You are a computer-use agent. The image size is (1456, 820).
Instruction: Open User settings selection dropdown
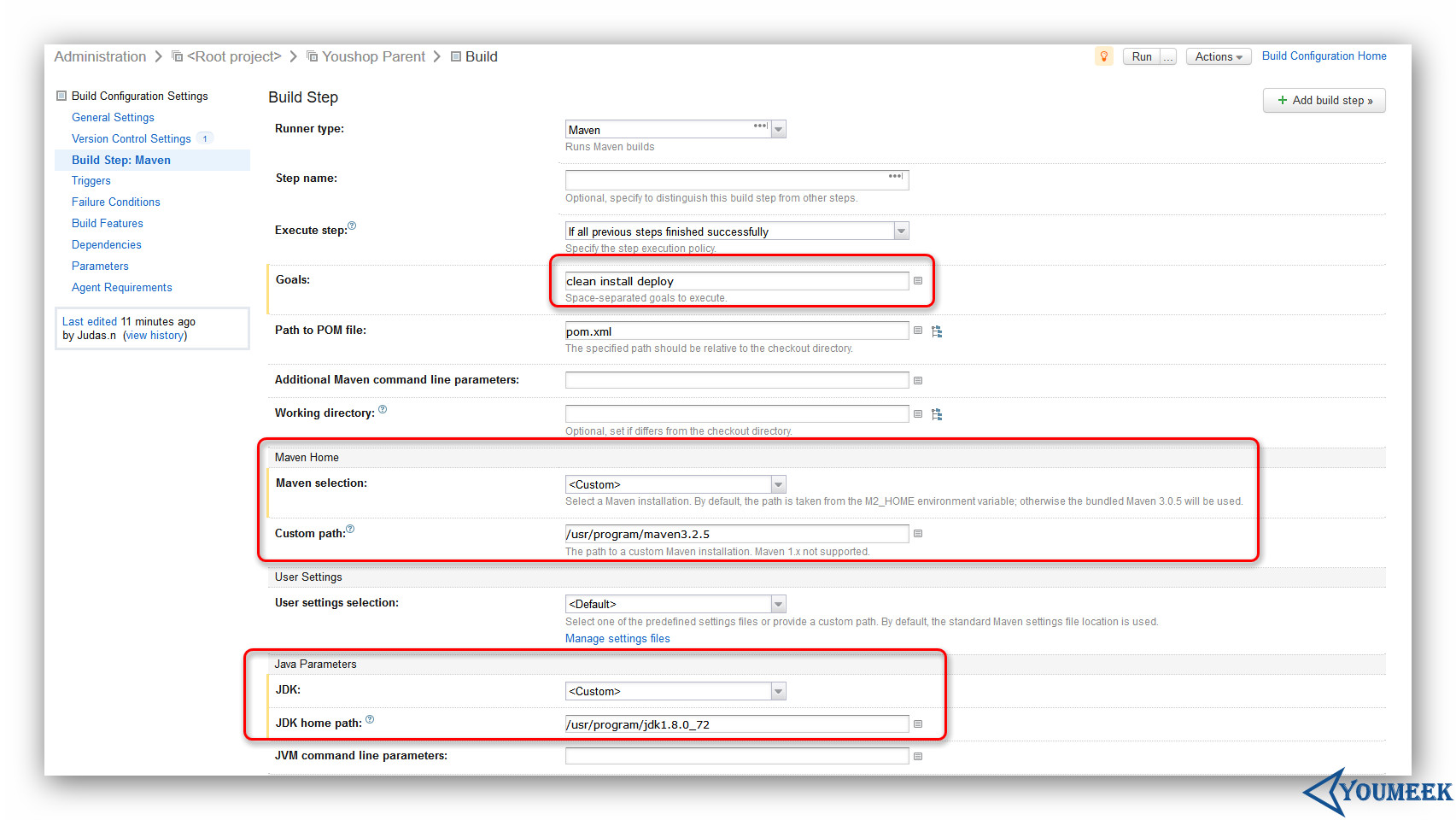[x=779, y=604]
